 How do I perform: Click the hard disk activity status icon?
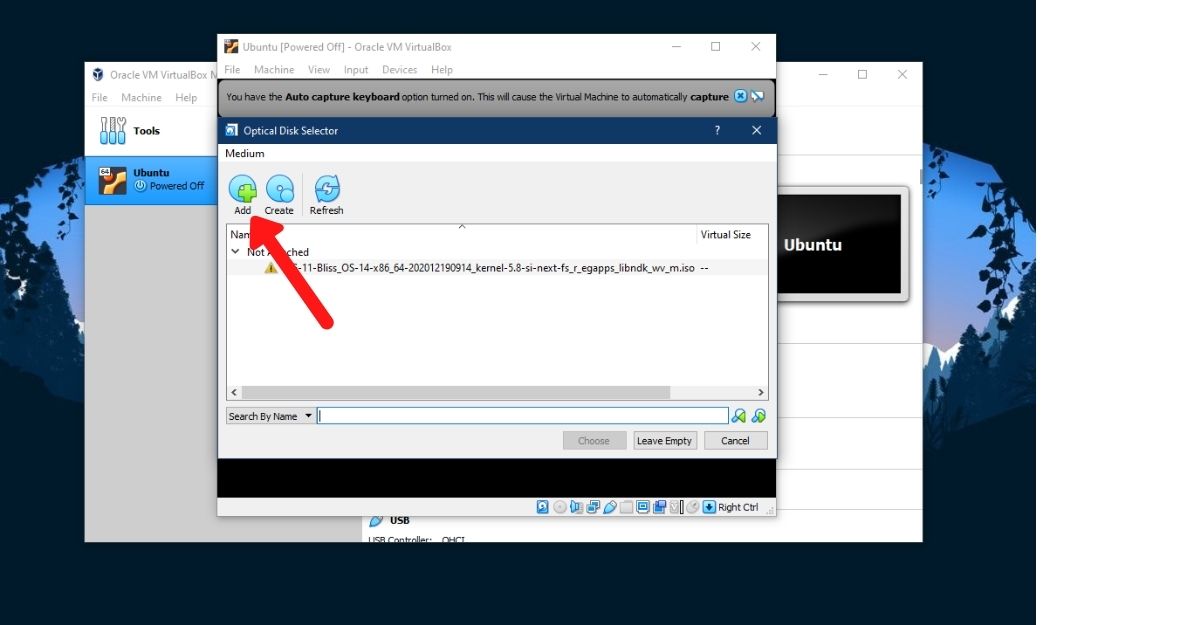(x=543, y=507)
